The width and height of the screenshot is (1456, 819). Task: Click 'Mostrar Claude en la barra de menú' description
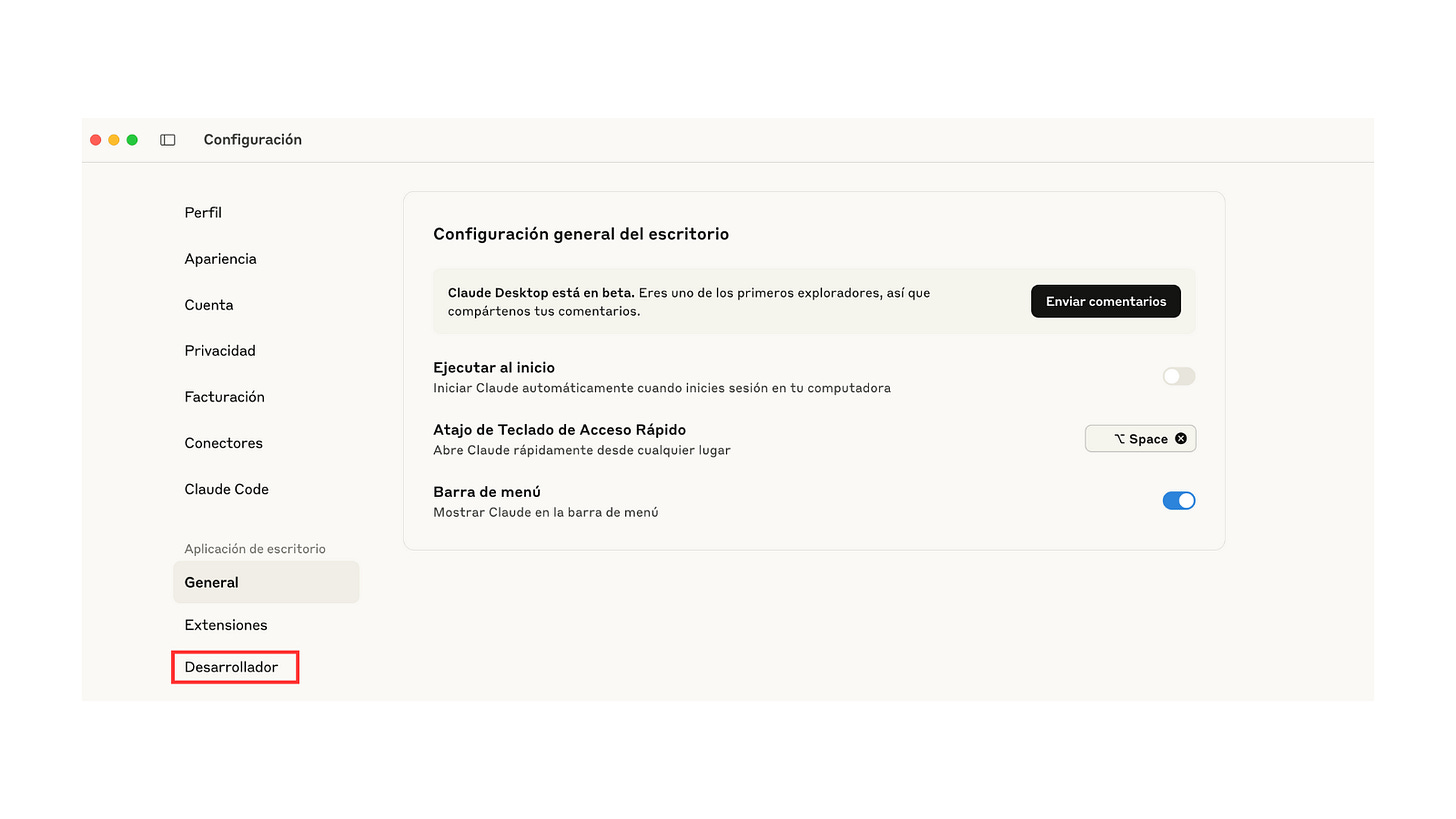tap(546, 512)
